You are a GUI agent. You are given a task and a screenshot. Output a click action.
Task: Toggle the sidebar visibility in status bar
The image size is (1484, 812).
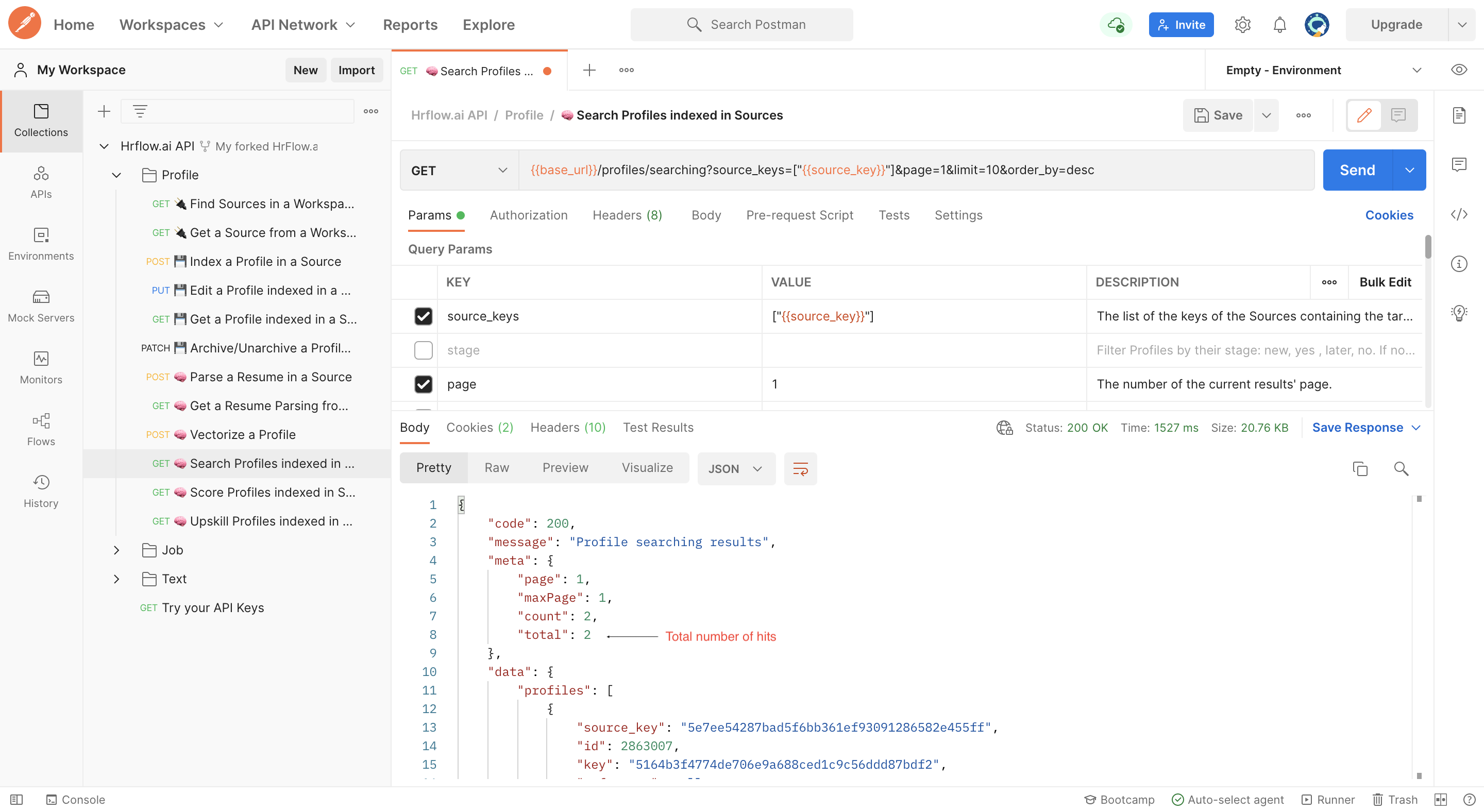tap(16, 799)
